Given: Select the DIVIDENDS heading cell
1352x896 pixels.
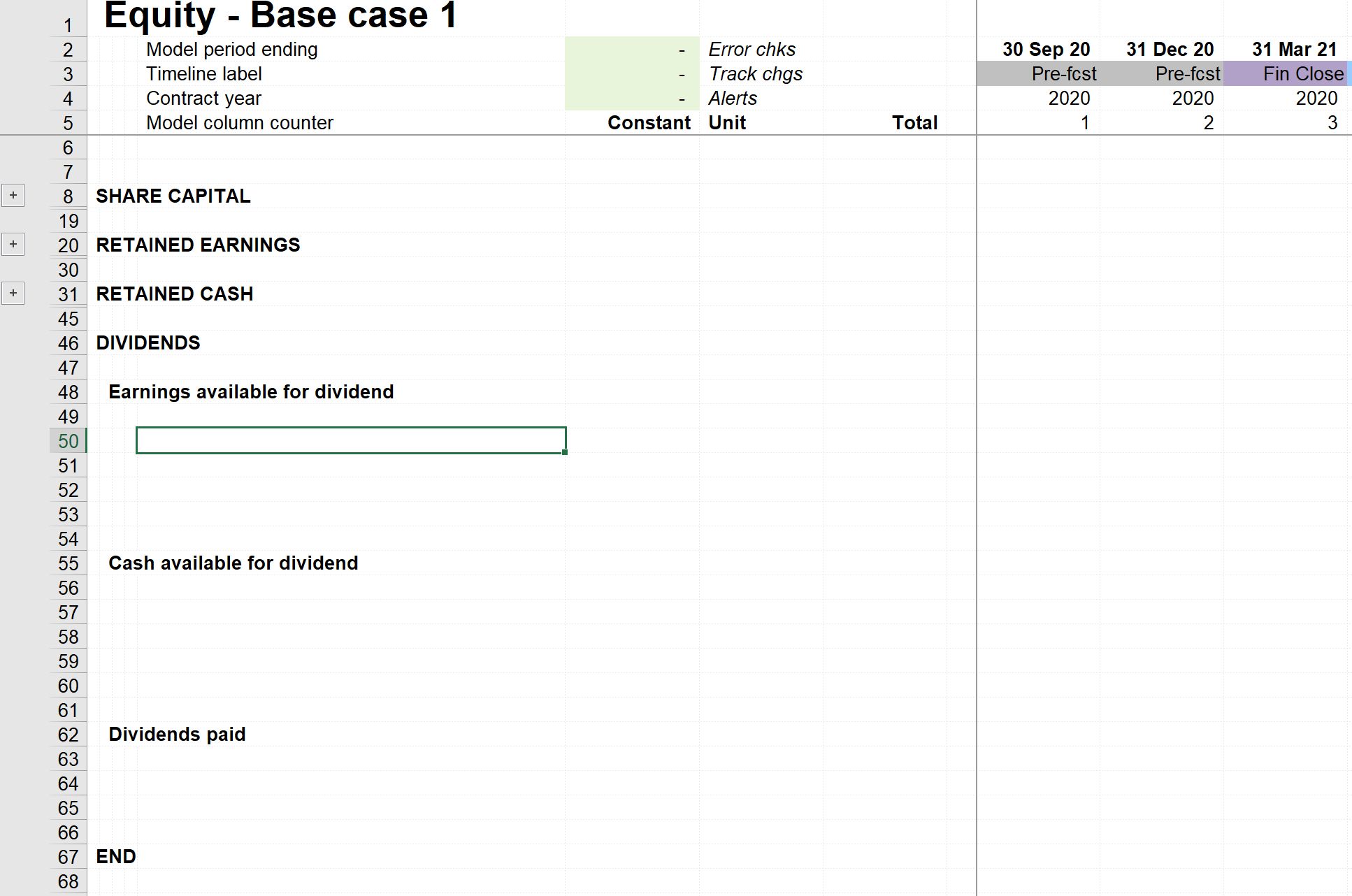Looking at the screenshot, I should pos(148,343).
